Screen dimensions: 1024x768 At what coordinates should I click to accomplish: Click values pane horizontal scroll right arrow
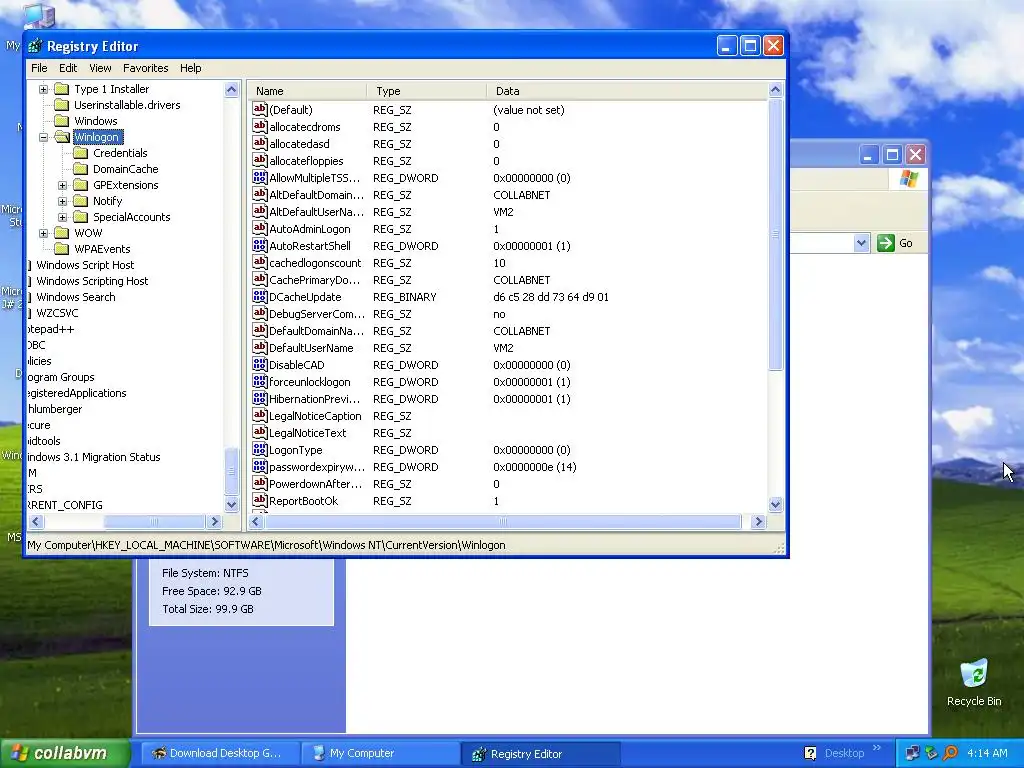point(758,521)
